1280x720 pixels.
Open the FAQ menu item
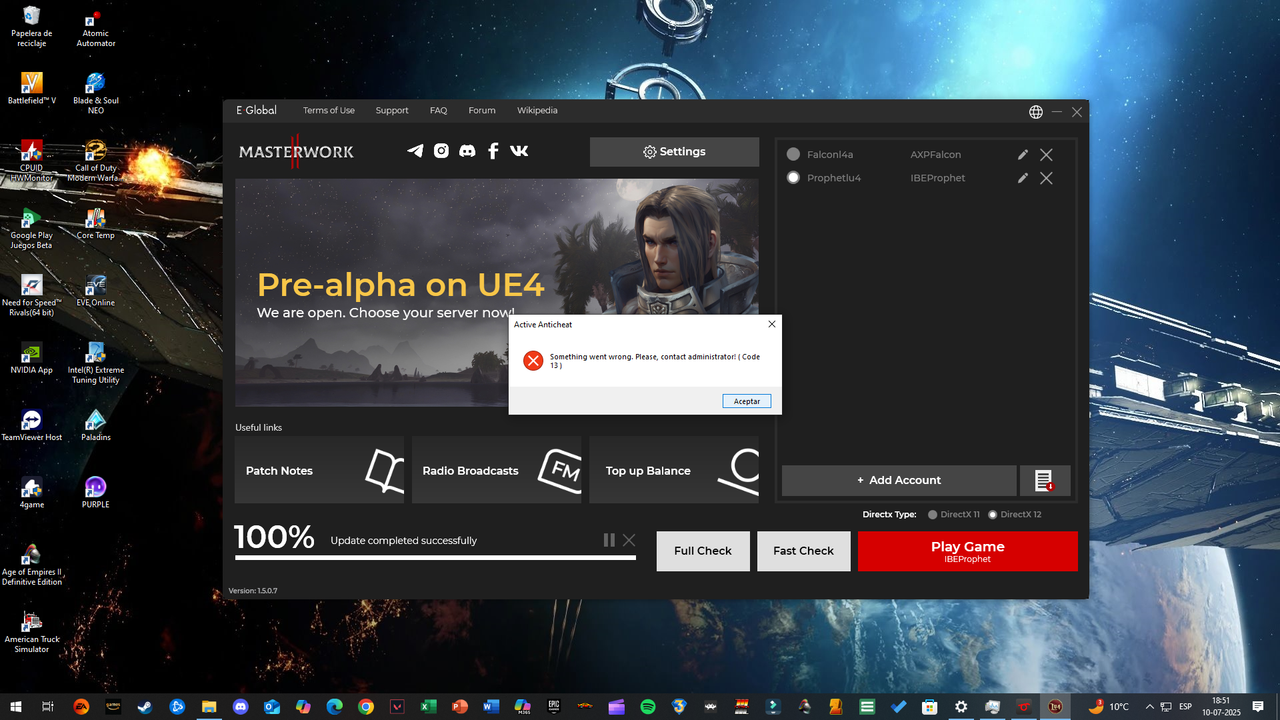(439, 111)
